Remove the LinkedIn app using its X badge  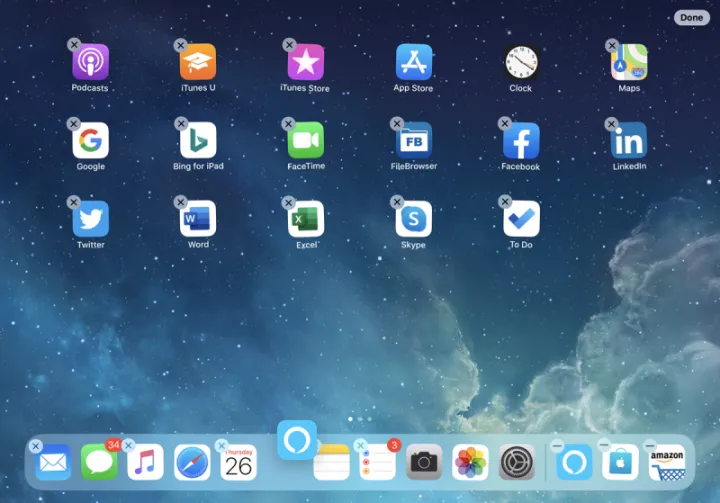[x=611, y=124]
